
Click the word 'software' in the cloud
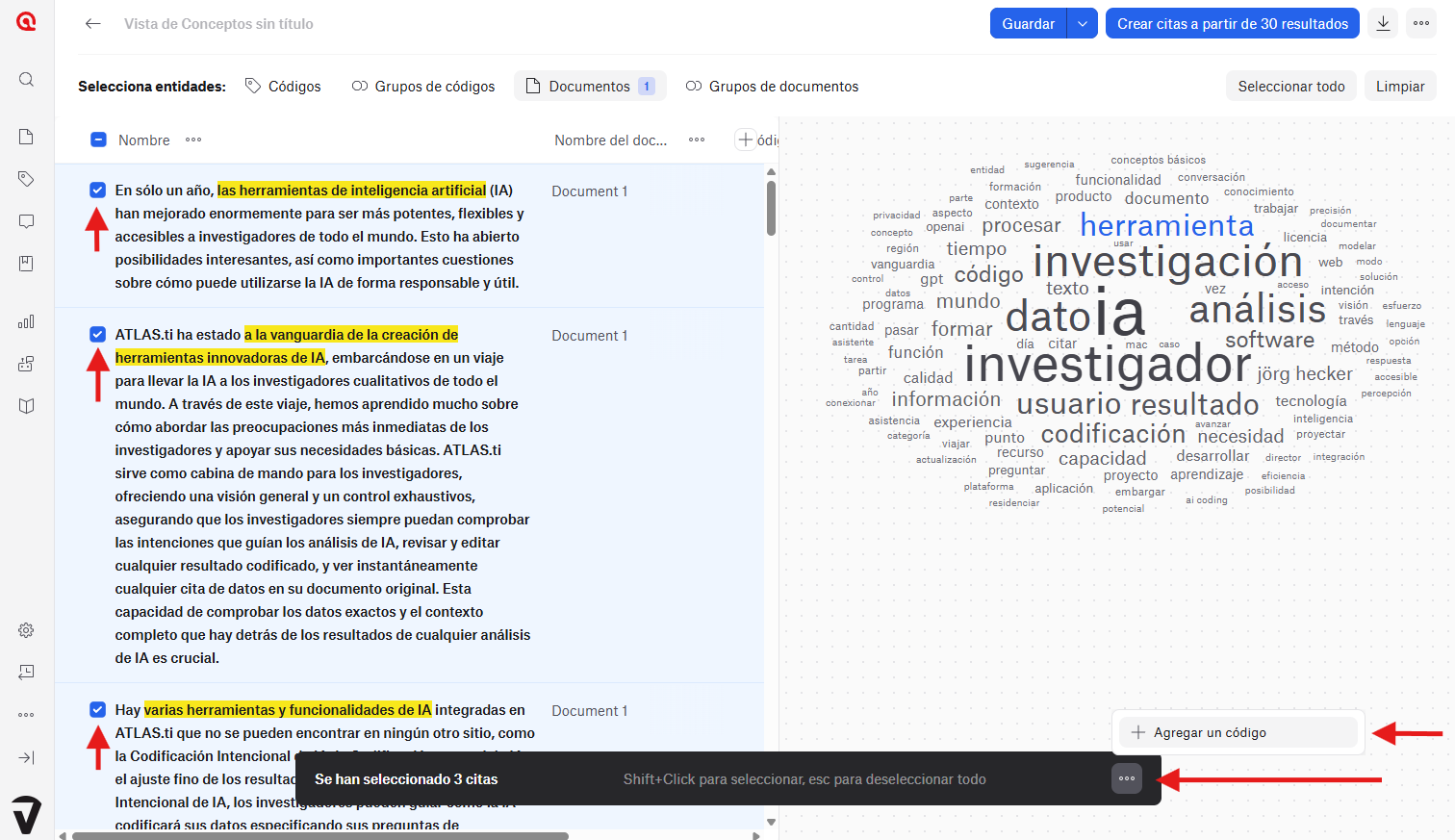[x=1269, y=340]
